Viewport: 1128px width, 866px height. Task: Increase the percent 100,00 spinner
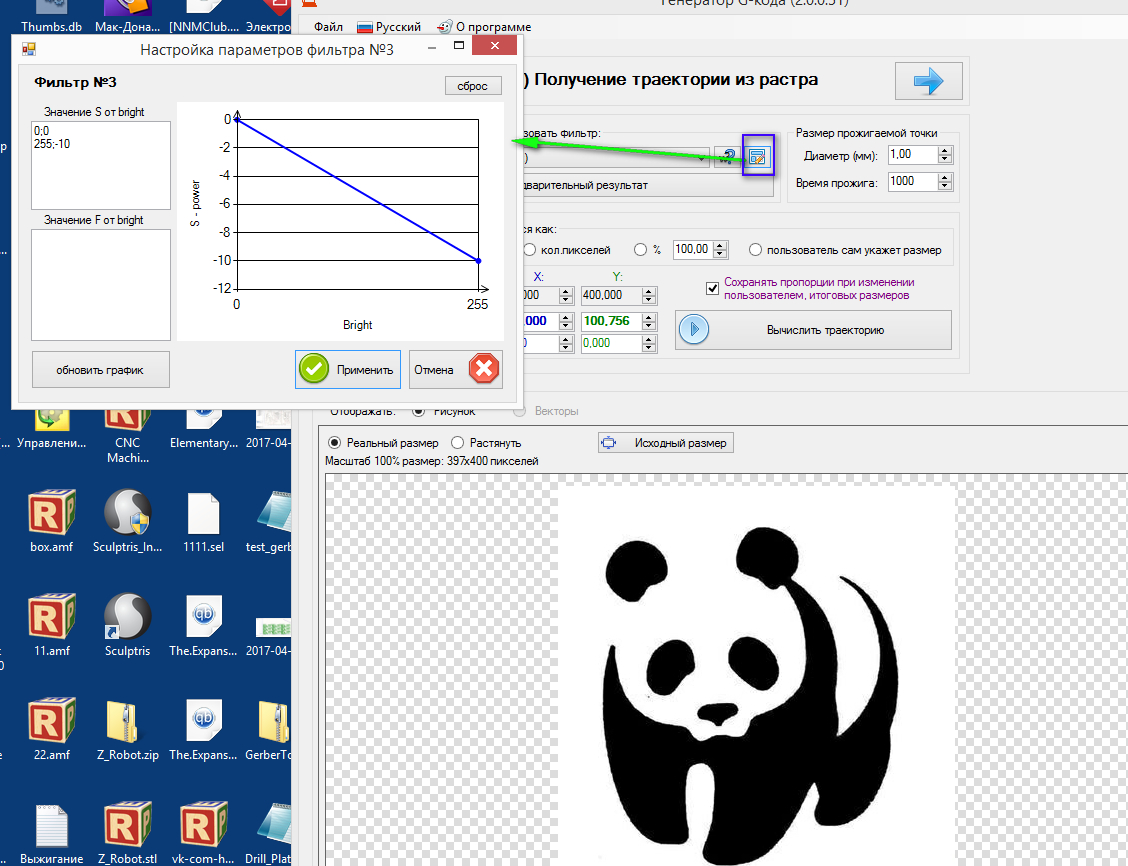tap(721, 245)
